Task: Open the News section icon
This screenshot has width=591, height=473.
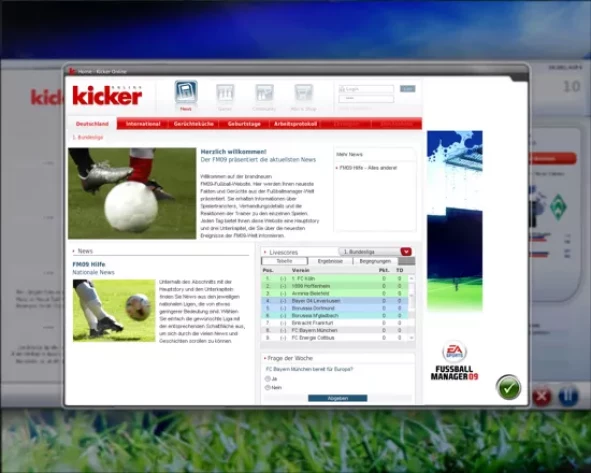Action: [186, 92]
